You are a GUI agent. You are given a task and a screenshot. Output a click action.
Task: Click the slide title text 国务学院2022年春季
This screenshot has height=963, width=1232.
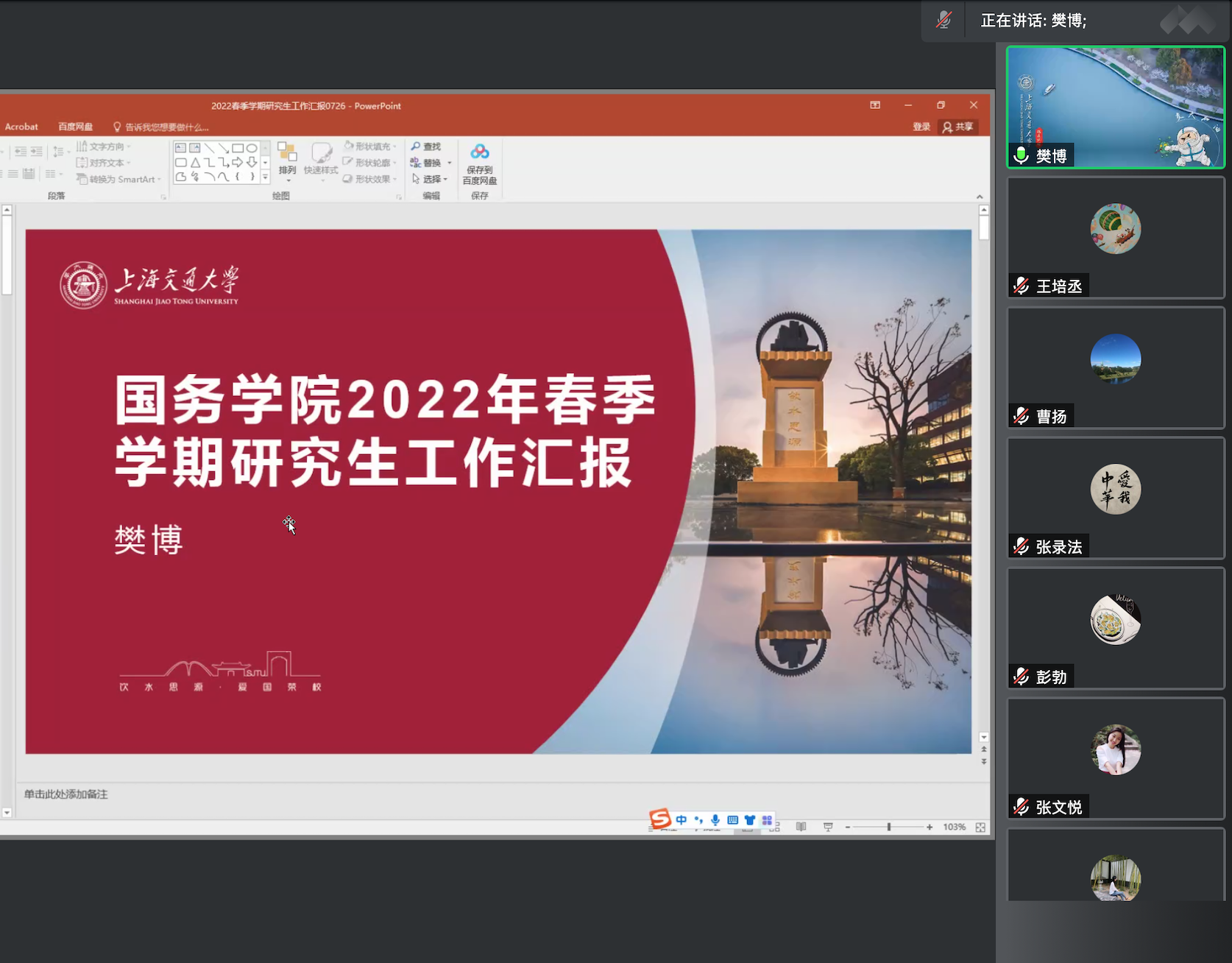pyautogui.click(x=385, y=400)
